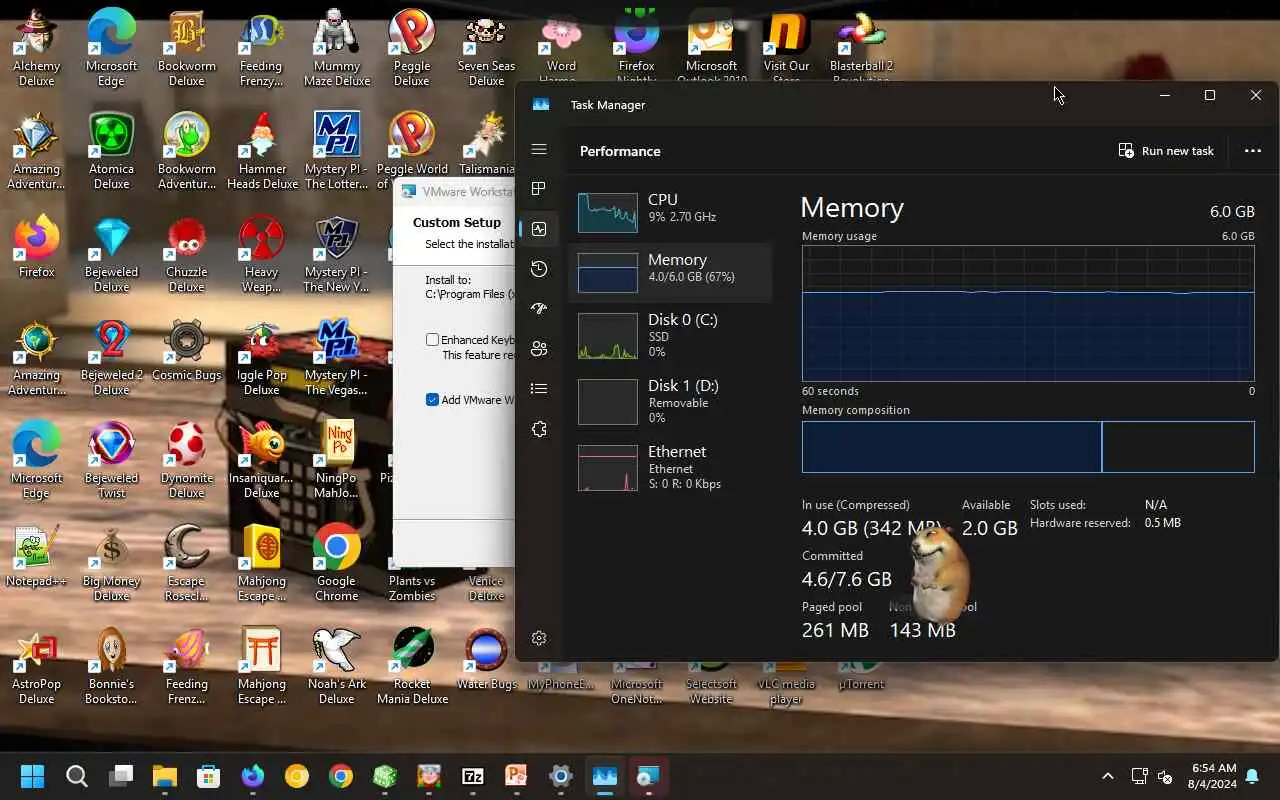Launch Seven Seas Deluxe shortcut
This screenshot has width=1280, height=800.
(486, 49)
